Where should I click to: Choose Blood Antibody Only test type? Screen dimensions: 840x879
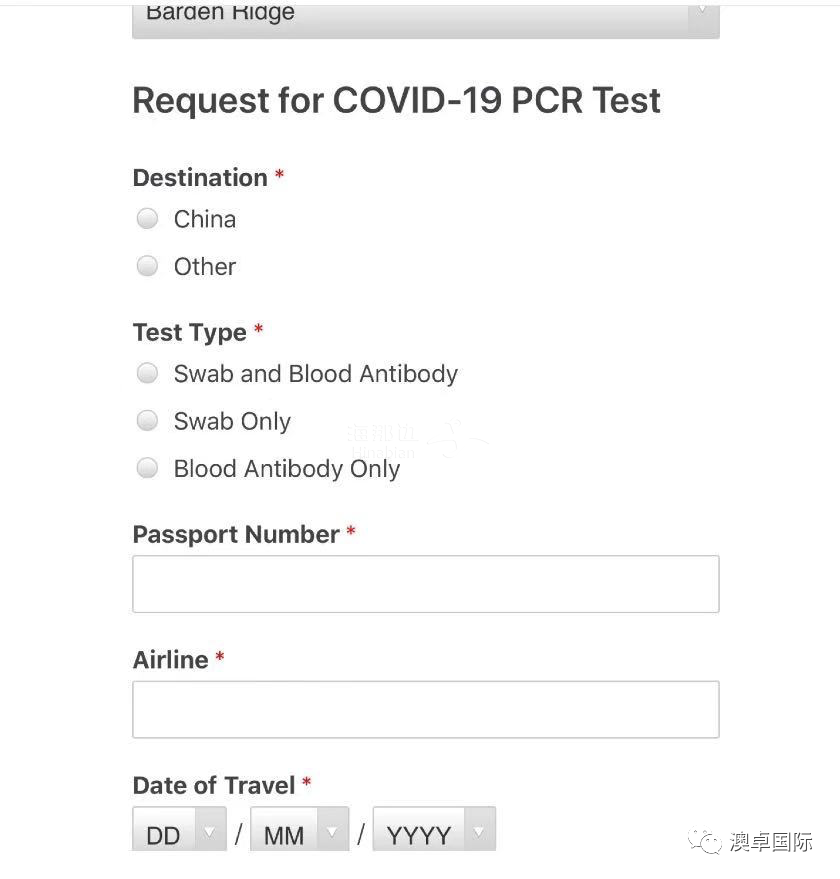click(x=147, y=468)
